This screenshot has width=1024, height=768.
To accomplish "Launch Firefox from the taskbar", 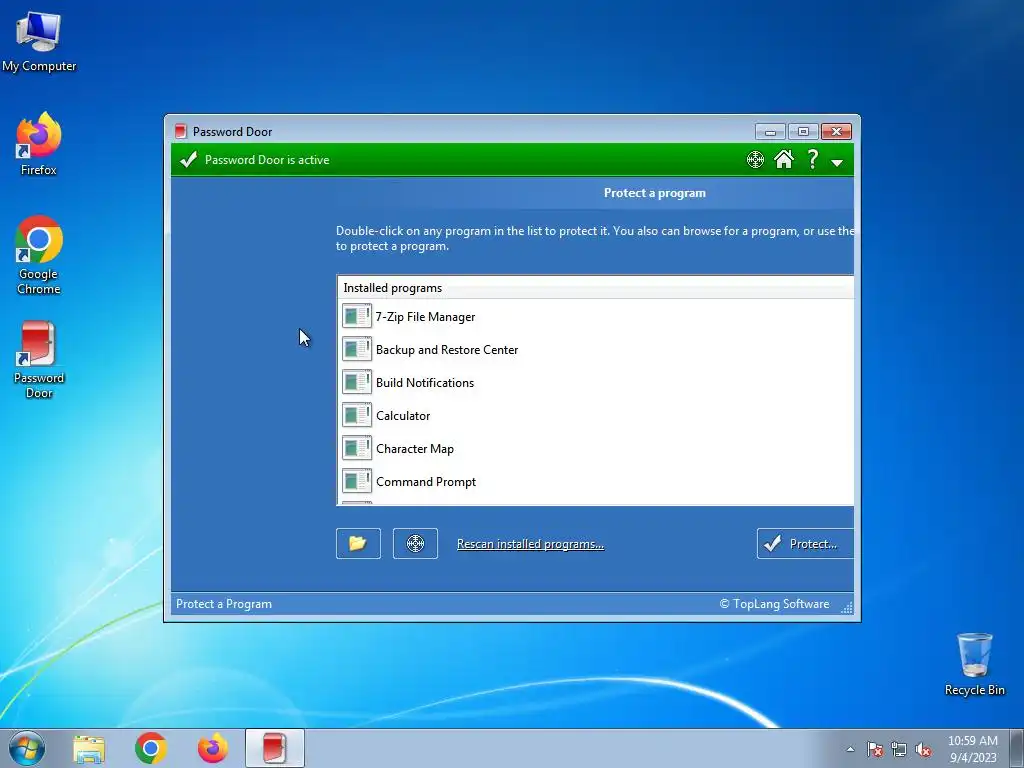I will 213,748.
